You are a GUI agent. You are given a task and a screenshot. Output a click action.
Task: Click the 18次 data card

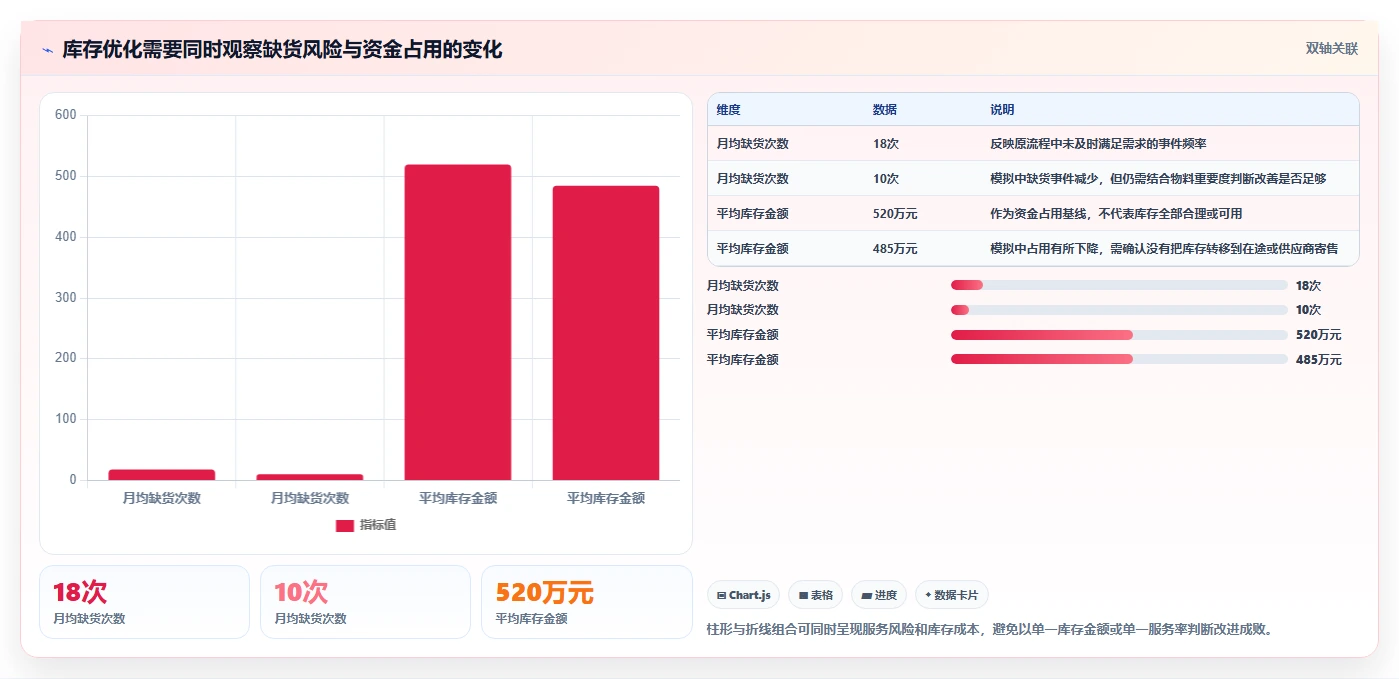pyautogui.click(x=144, y=602)
